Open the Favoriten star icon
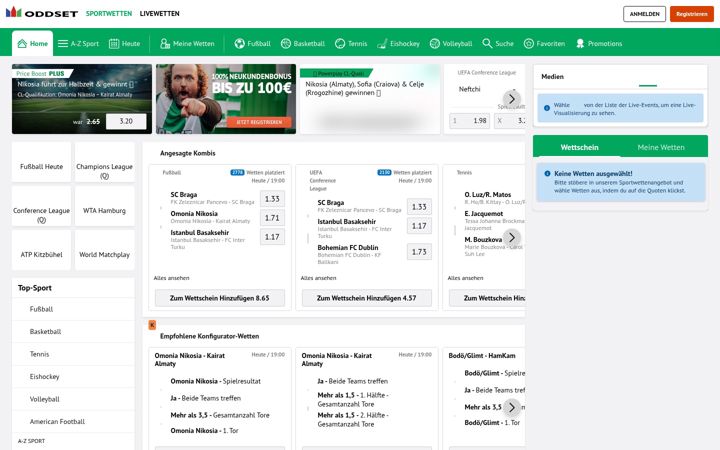 [529, 44]
